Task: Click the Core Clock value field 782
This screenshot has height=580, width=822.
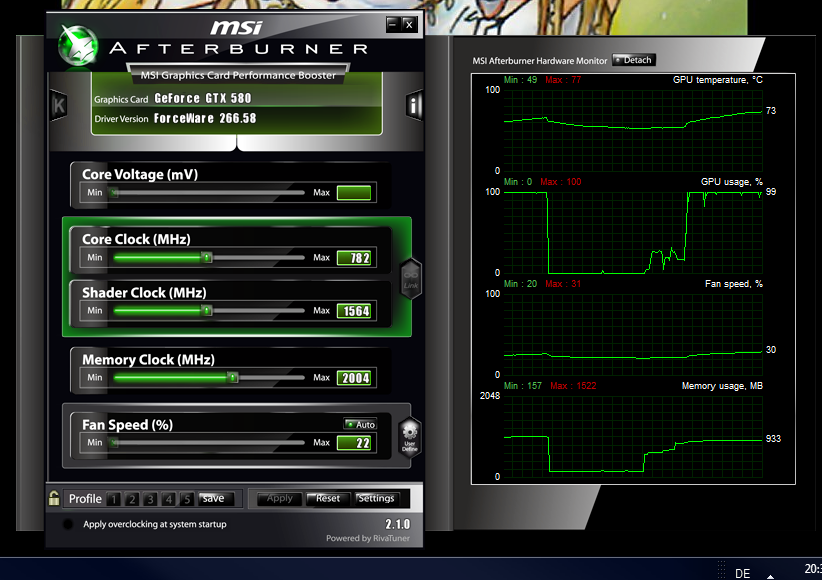Action: point(354,257)
